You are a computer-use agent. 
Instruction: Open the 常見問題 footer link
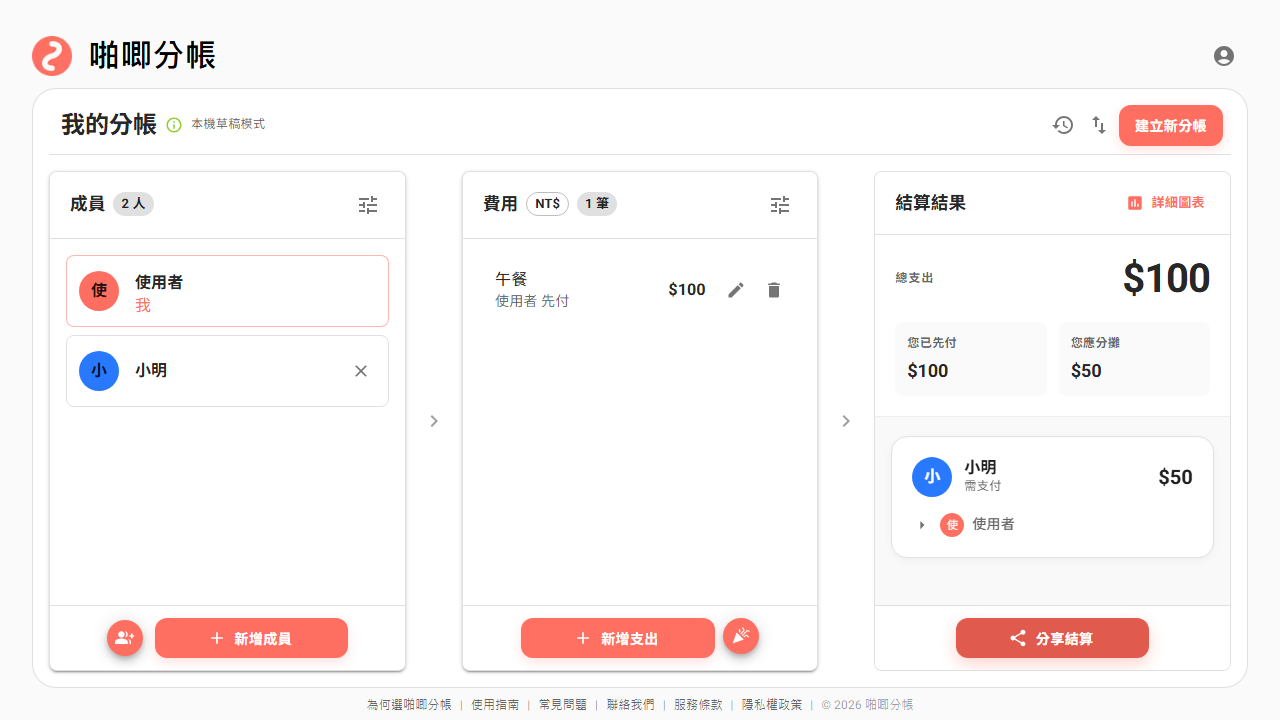click(563, 705)
